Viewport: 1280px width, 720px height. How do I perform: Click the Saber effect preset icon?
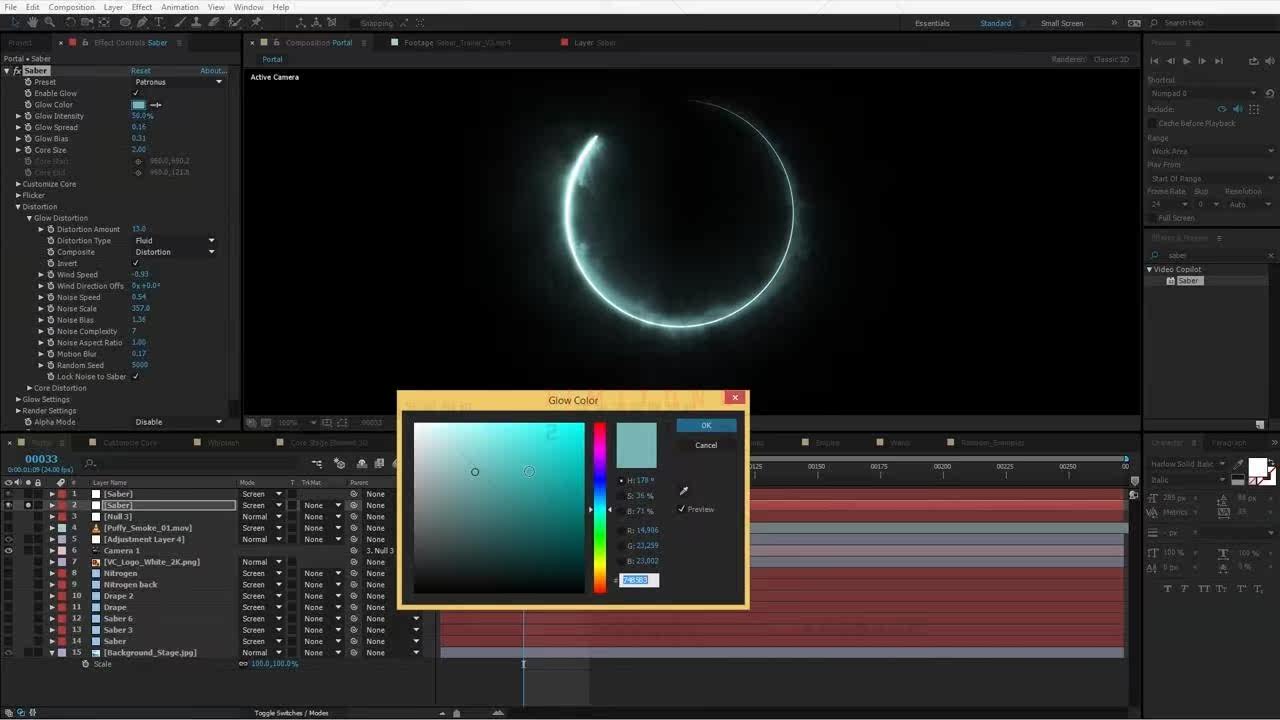tap(1171, 281)
